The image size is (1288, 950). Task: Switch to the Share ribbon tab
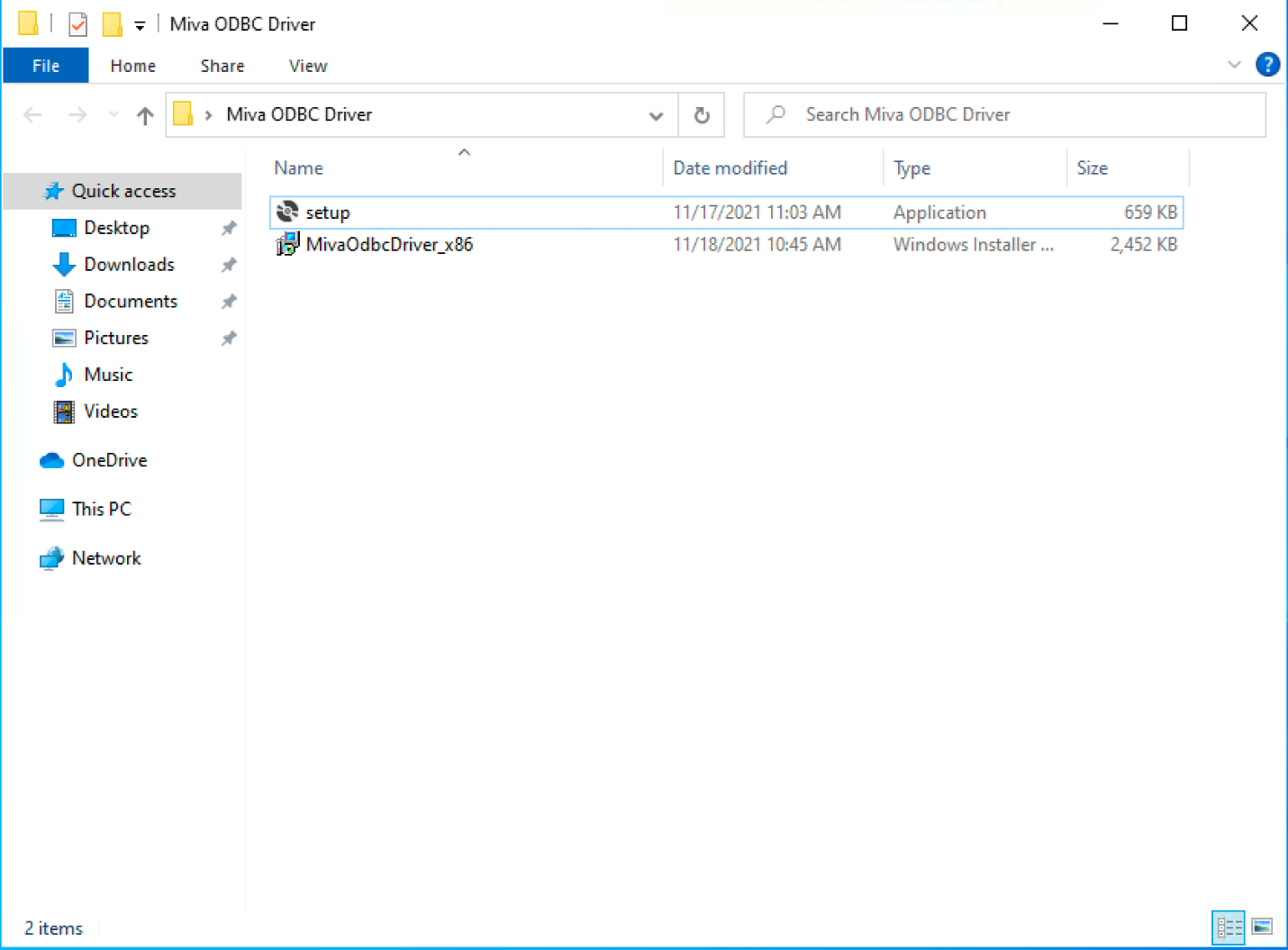[222, 66]
